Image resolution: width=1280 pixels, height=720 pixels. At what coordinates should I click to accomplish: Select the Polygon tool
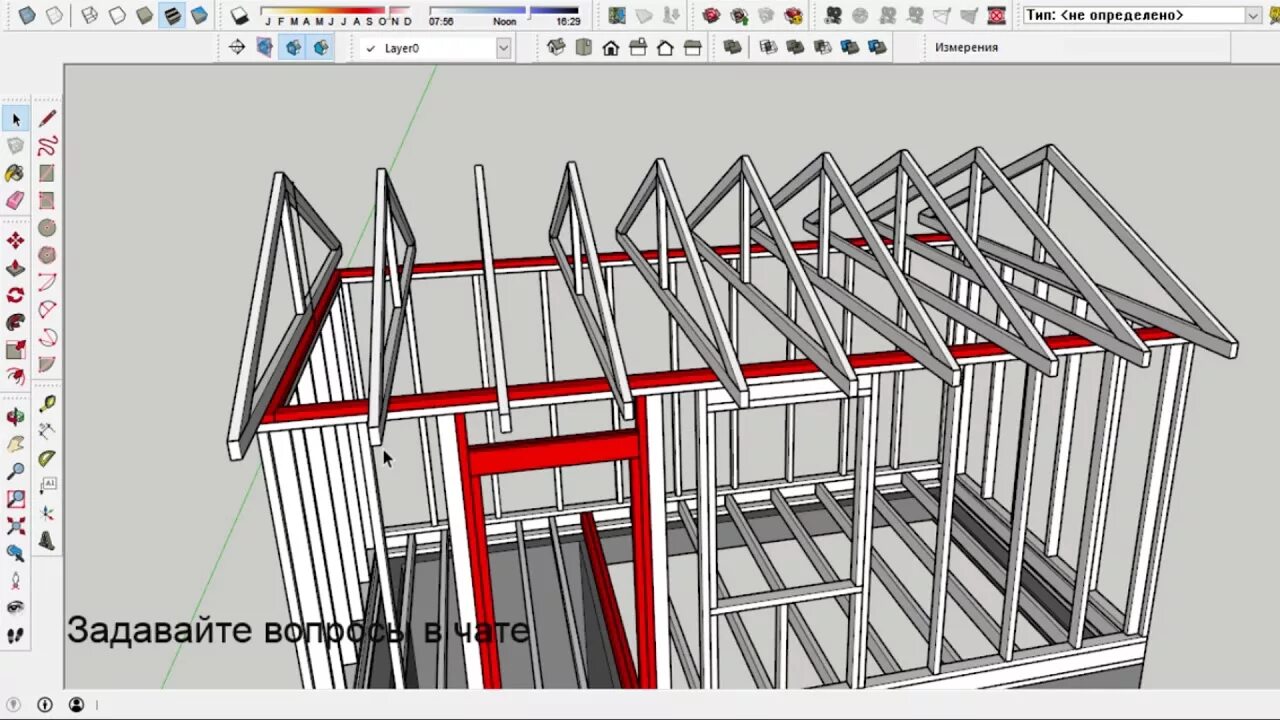47,255
